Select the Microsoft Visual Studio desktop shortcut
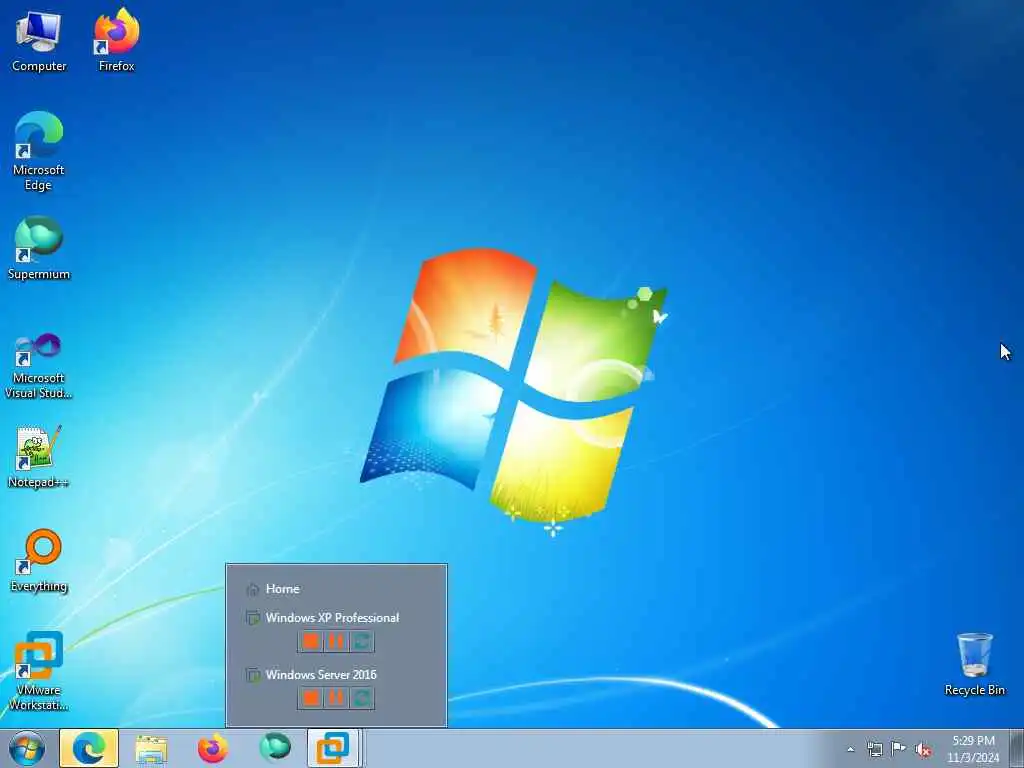Viewport: 1024px width, 768px height. 39,366
